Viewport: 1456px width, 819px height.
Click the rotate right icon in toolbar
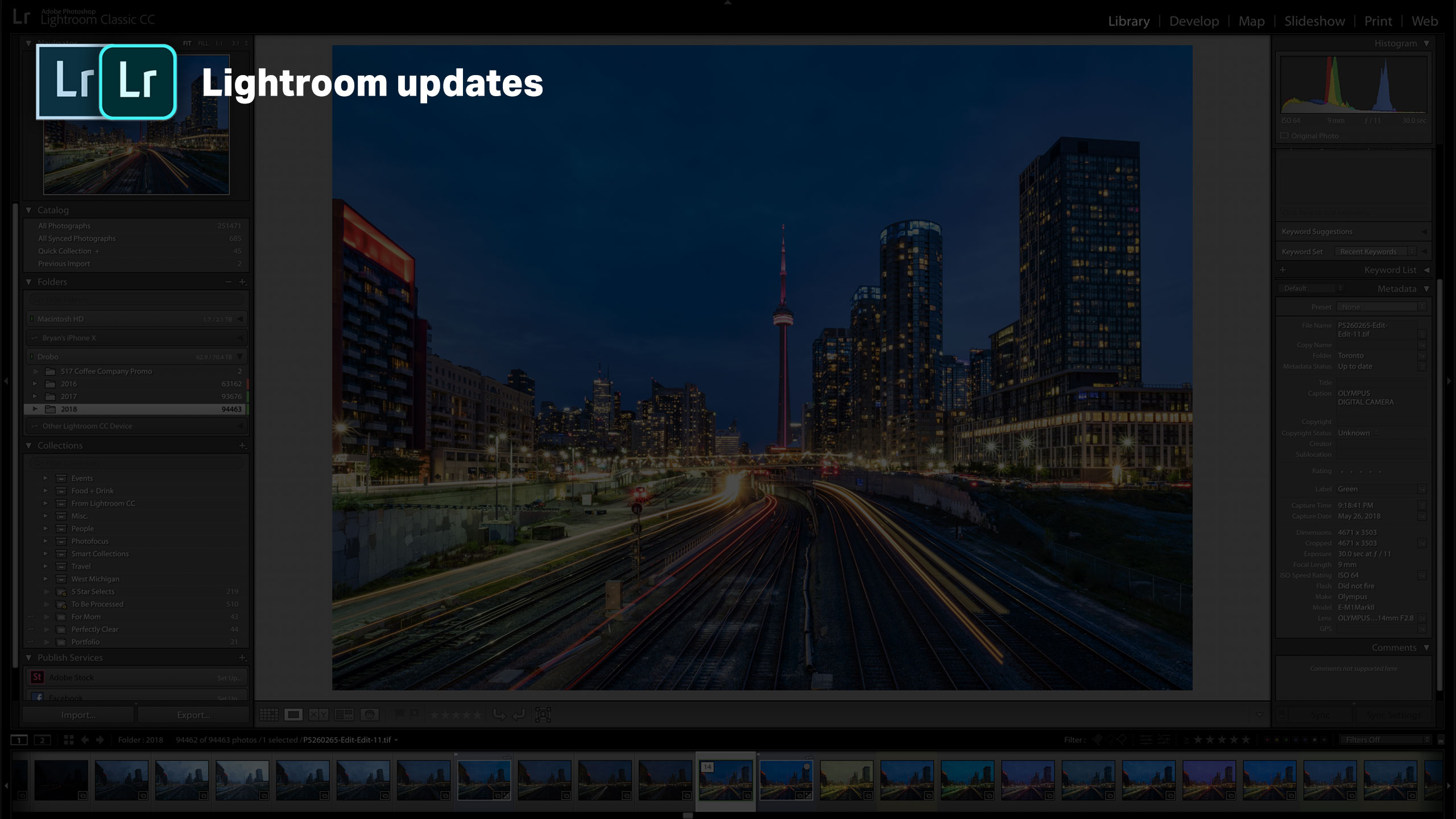(x=520, y=714)
